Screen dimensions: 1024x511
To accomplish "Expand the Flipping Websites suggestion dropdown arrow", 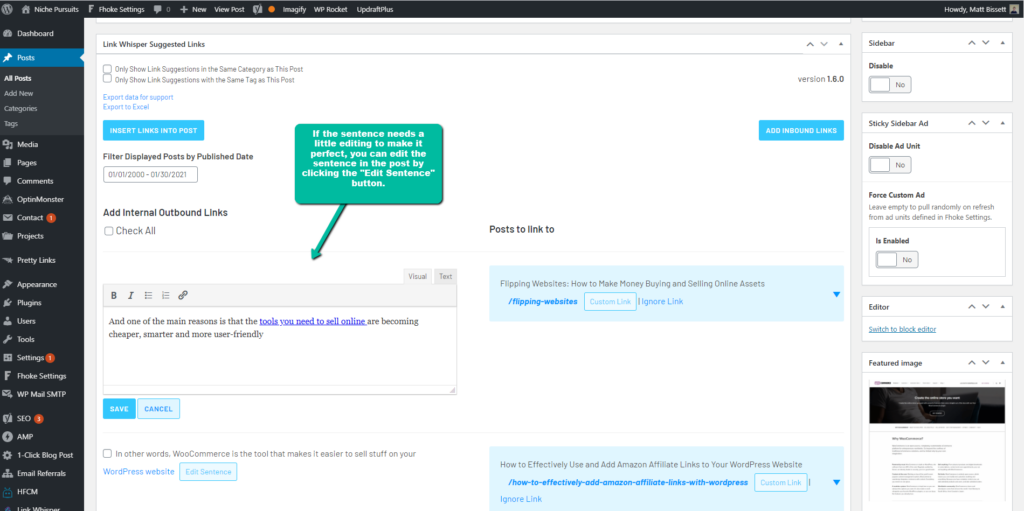I will coord(837,294).
